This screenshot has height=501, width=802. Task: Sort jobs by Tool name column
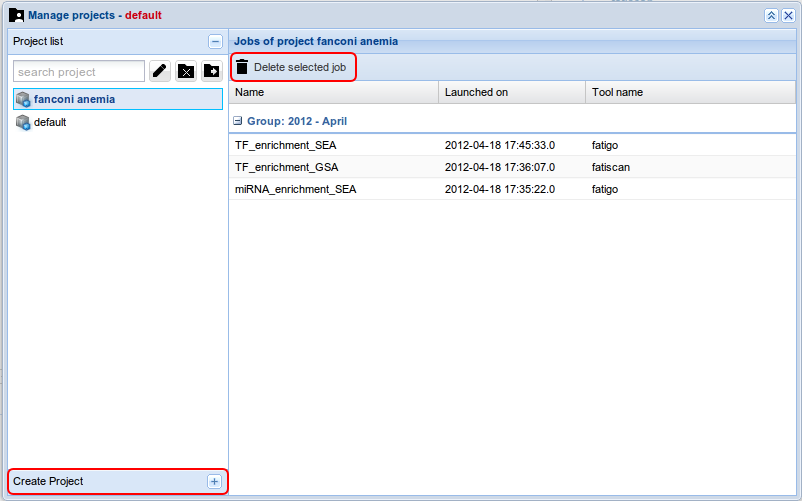689,92
